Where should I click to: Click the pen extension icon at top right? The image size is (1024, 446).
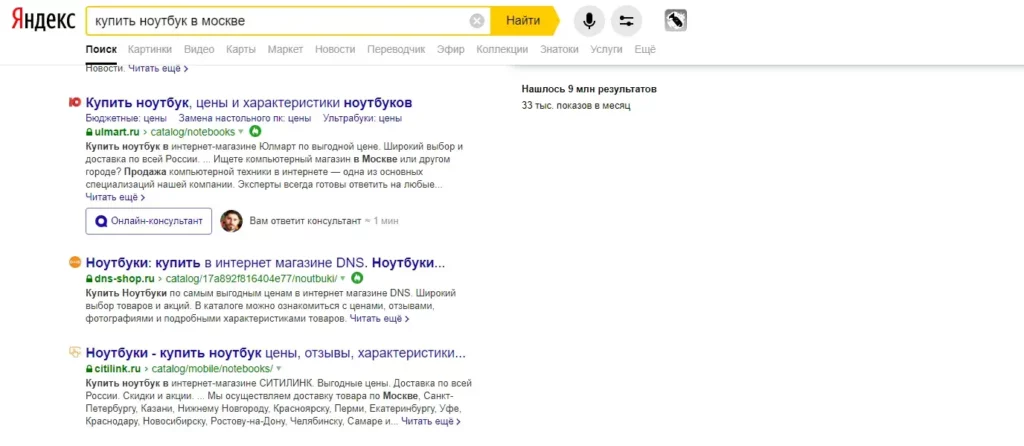pos(675,20)
